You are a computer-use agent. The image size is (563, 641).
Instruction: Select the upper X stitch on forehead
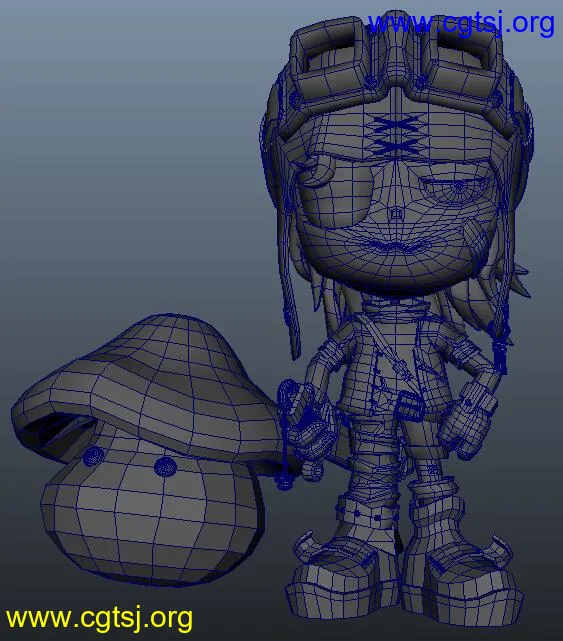point(396,124)
